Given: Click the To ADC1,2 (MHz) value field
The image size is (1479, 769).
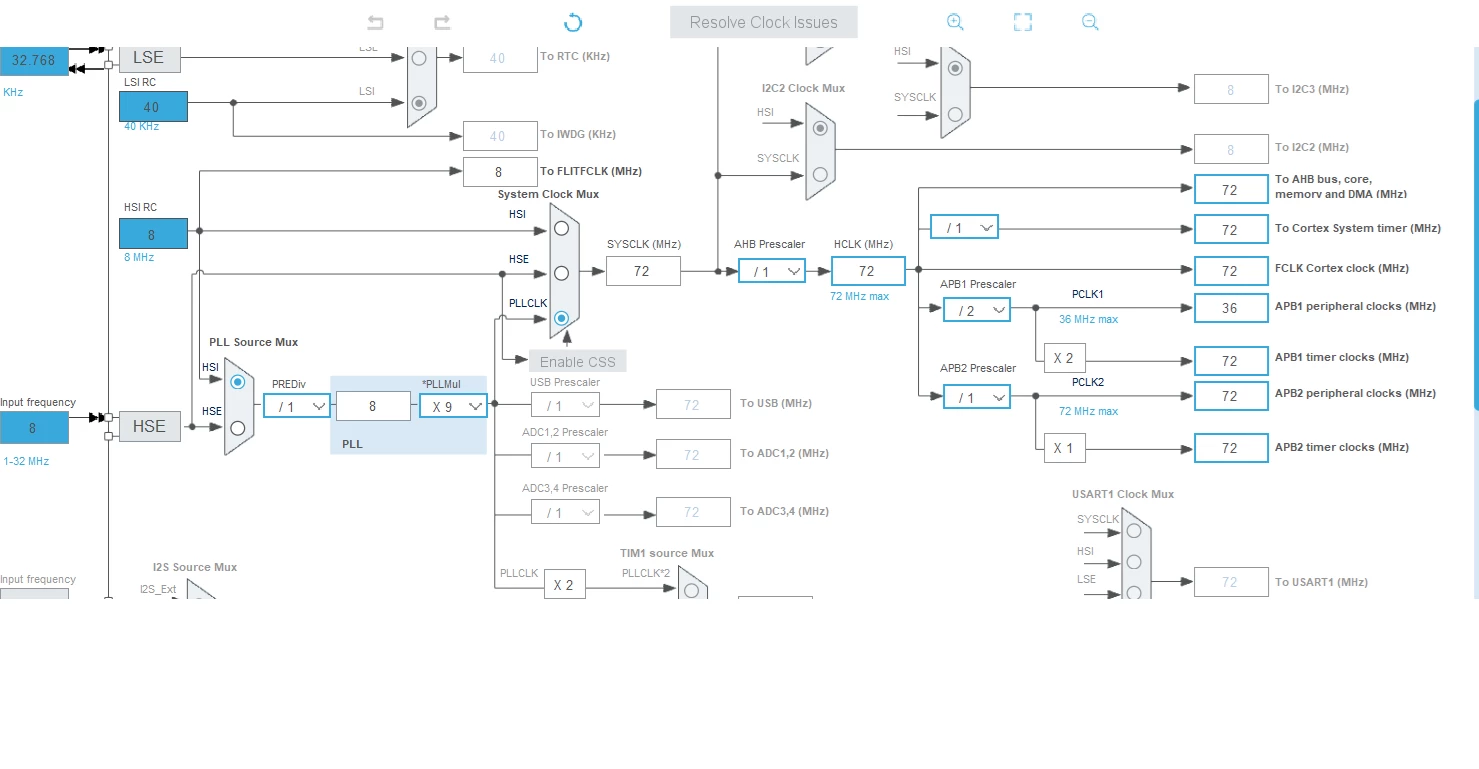Looking at the screenshot, I should [x=693, y=455].
